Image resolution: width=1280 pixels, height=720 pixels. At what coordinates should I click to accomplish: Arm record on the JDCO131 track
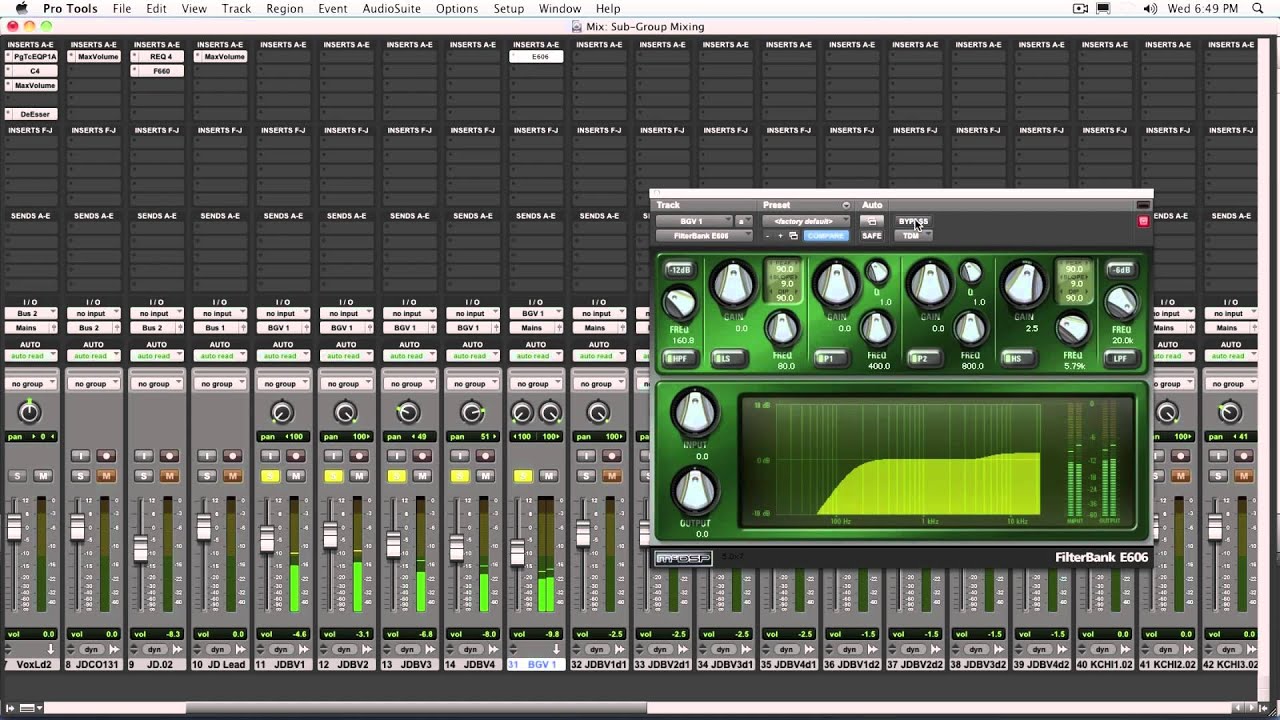(x=106, y=456)
